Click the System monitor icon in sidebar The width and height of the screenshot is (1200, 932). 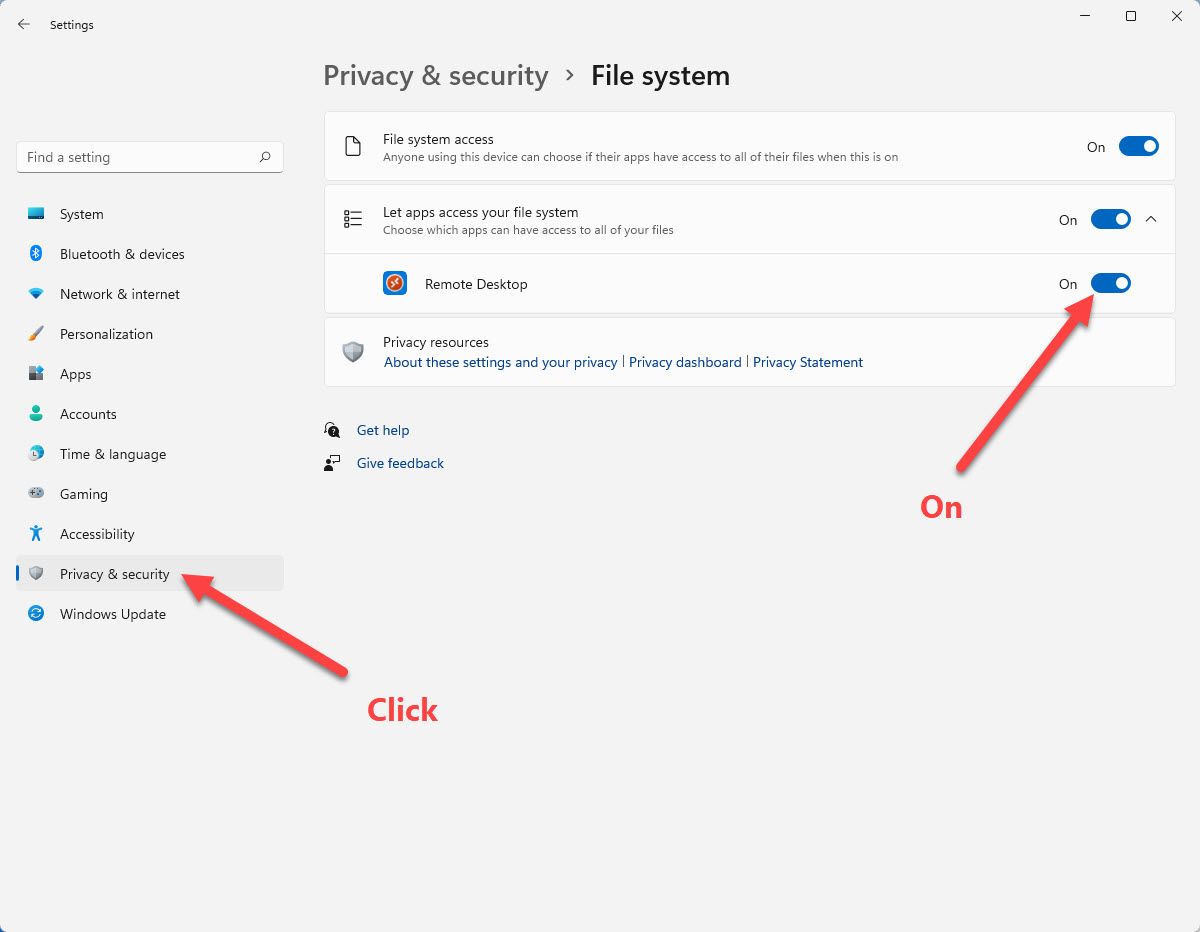(x=36, y=214)
